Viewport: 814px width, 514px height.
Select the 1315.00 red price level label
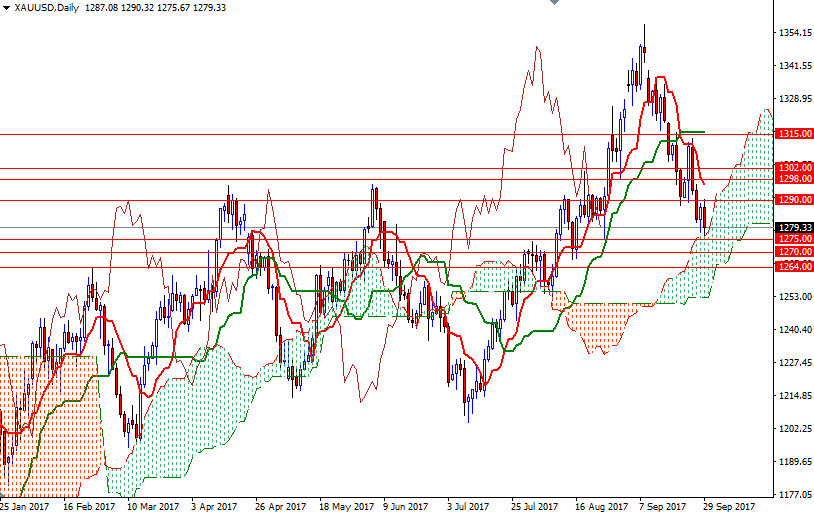tap(794, 134)
